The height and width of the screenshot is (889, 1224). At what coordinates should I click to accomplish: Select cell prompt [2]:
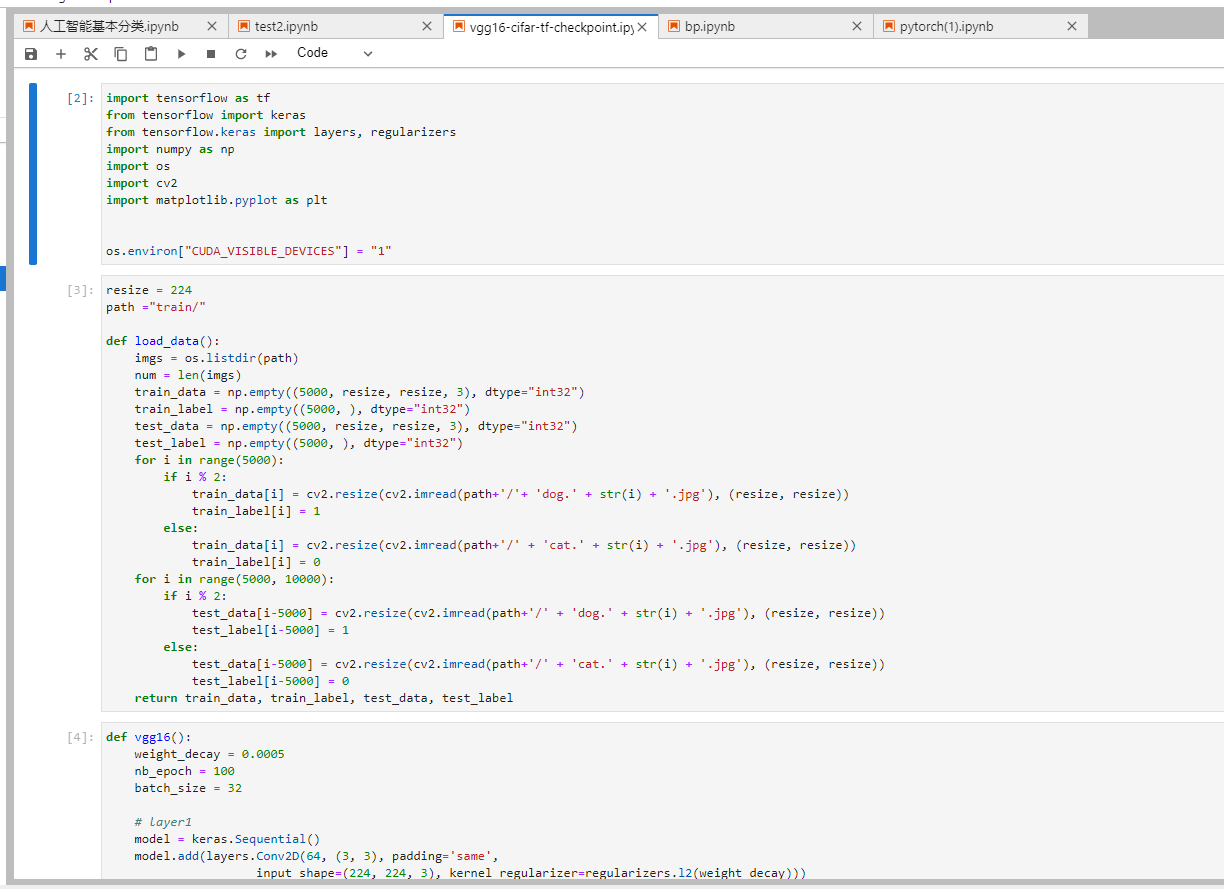click(80, 99)
